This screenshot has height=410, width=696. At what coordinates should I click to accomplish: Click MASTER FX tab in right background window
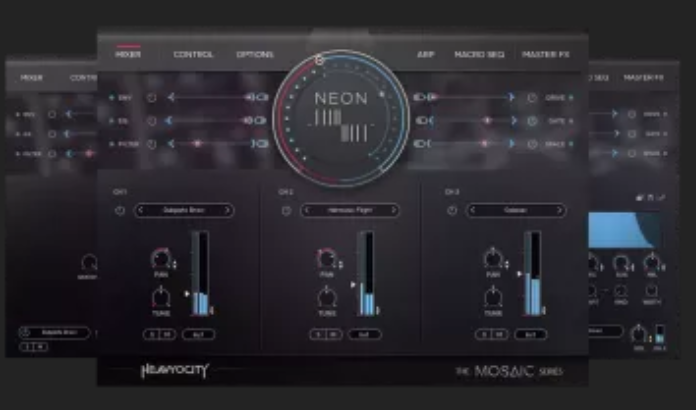[644, 78]
